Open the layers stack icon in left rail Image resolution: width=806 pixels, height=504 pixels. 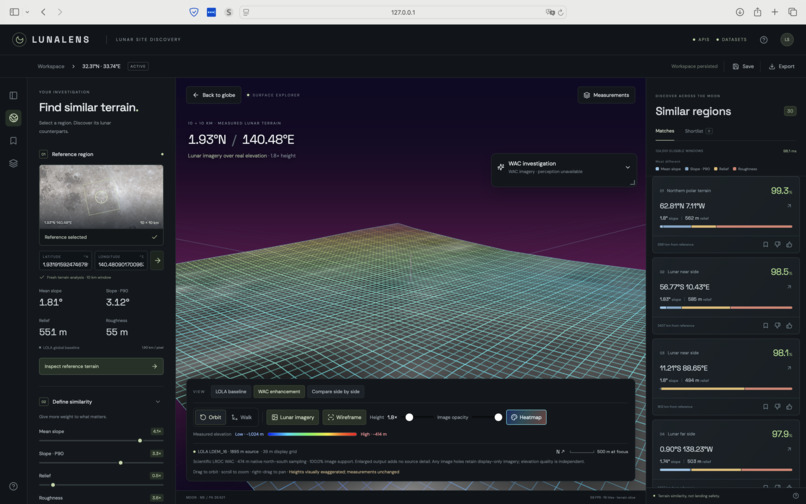click(13, 163)
